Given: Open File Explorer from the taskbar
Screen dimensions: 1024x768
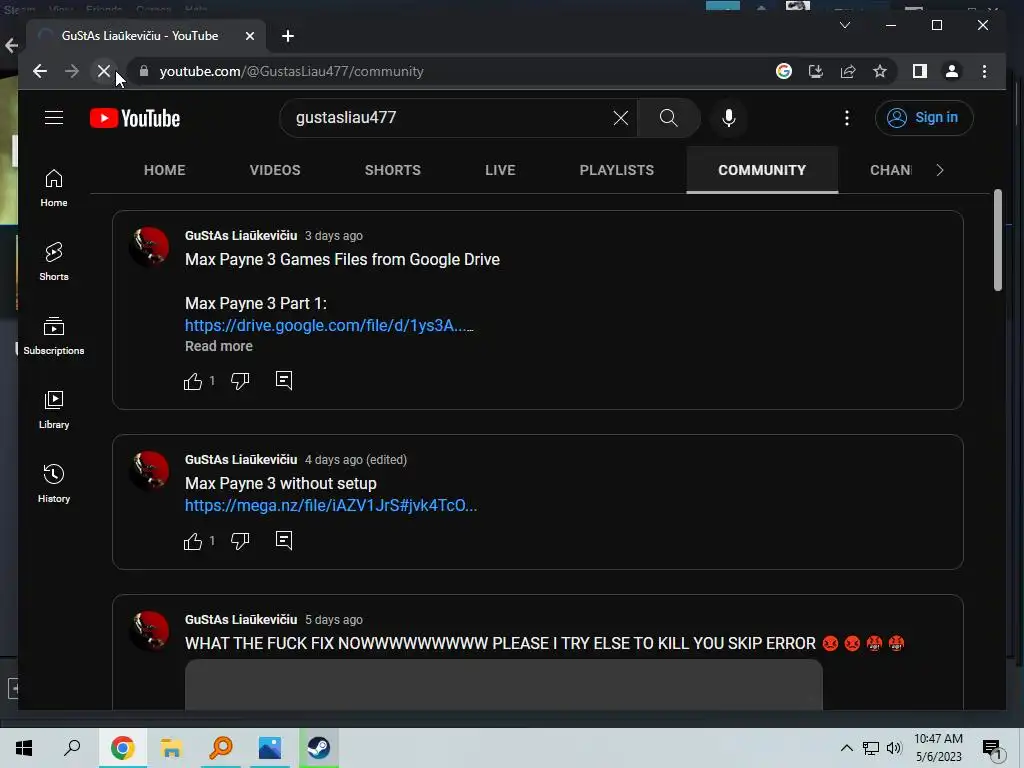Looking at the screenshot, I should (x=172, y=748).
